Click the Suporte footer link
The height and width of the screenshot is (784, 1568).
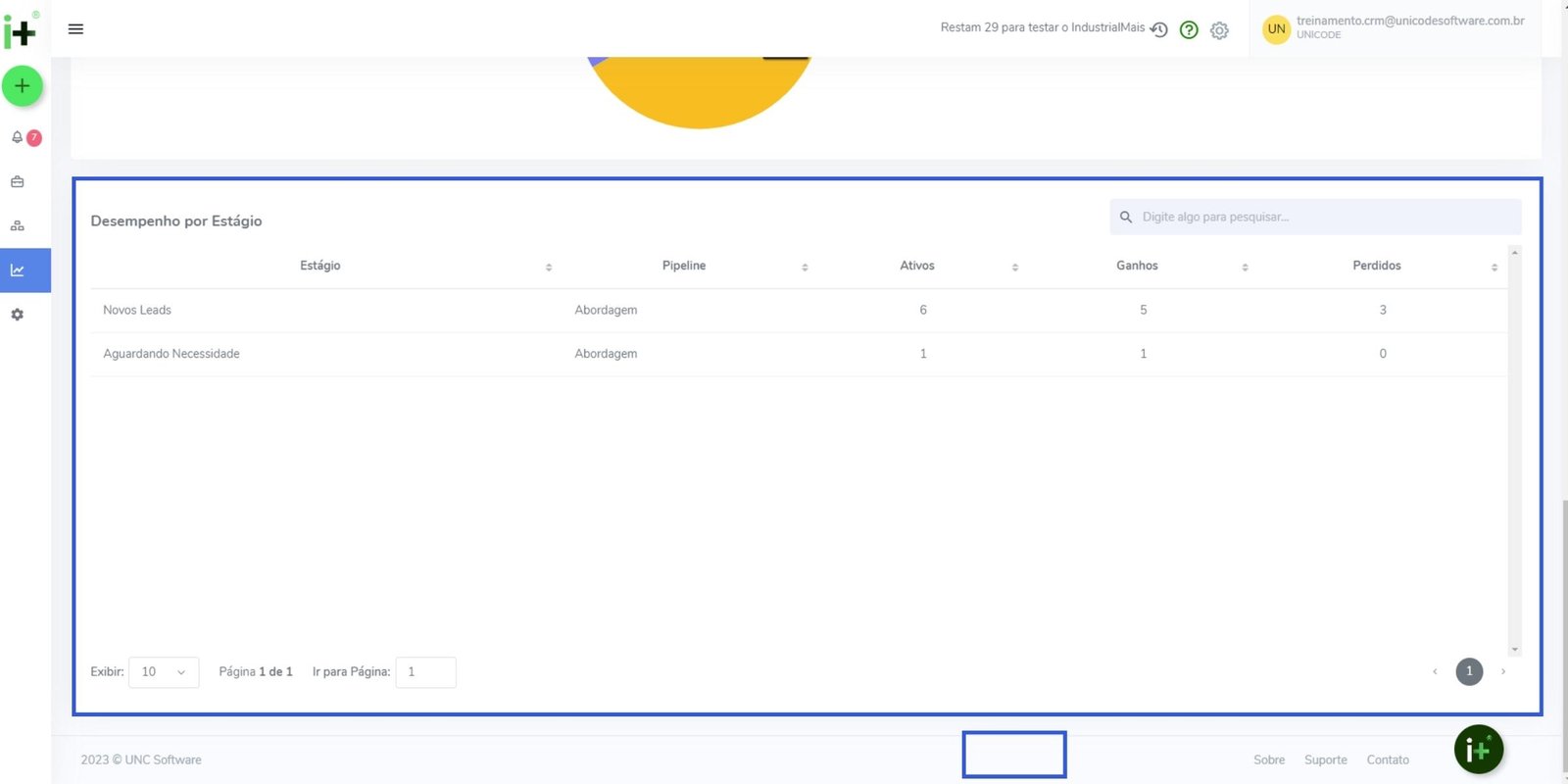click(x=1325, y=760)
